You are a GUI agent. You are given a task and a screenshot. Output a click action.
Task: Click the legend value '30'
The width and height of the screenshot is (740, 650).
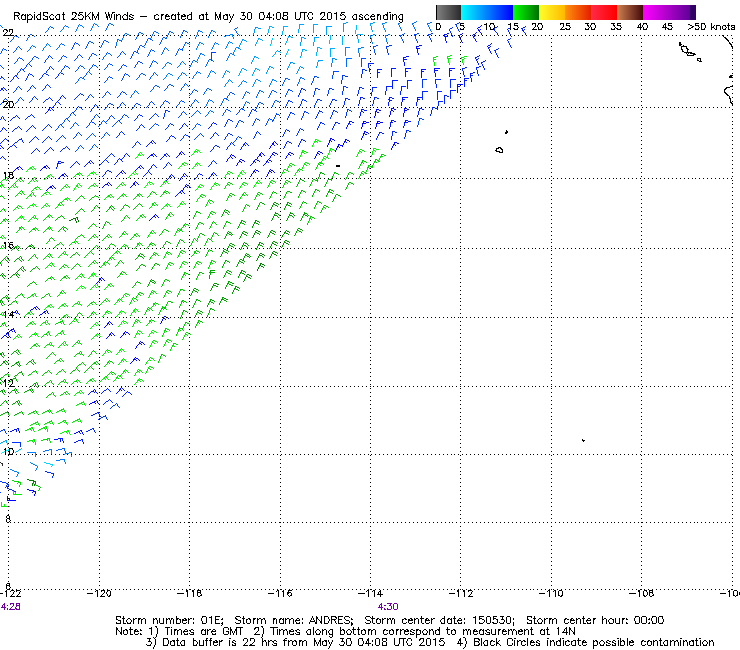pyautogui.click(x=590, y=27)
